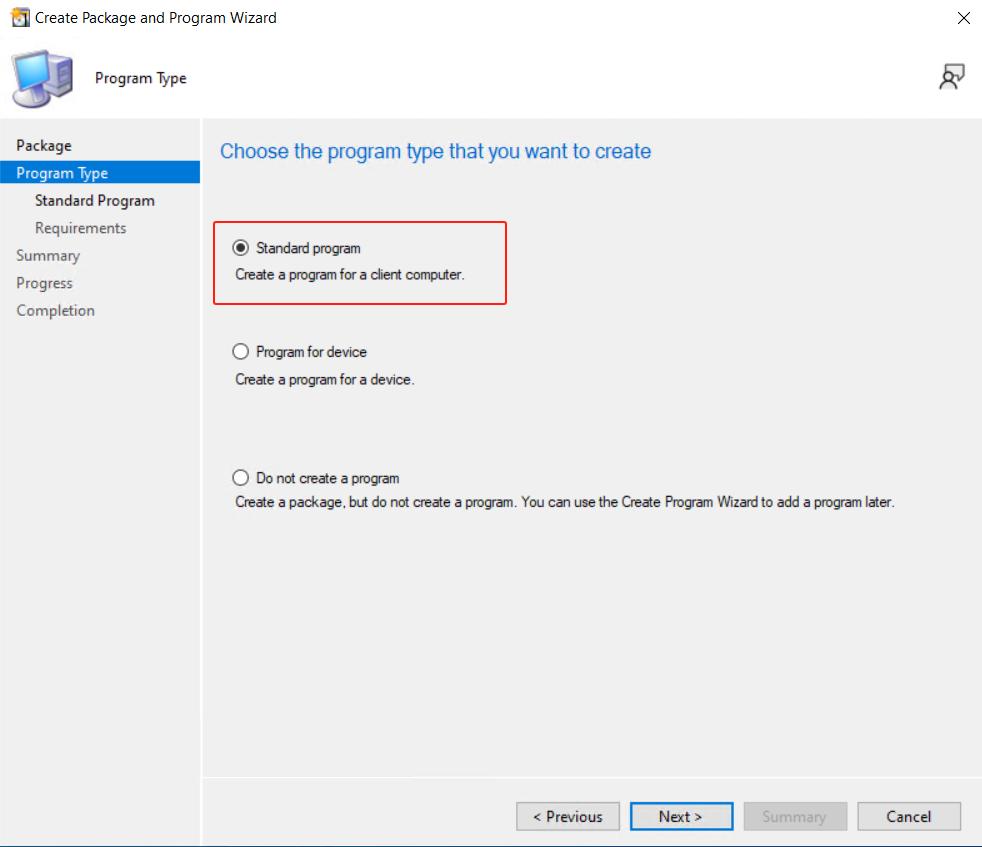Close the Create Package and Program Wizard
The height and width of the screenshot is (847, 982).
[964, 18]
